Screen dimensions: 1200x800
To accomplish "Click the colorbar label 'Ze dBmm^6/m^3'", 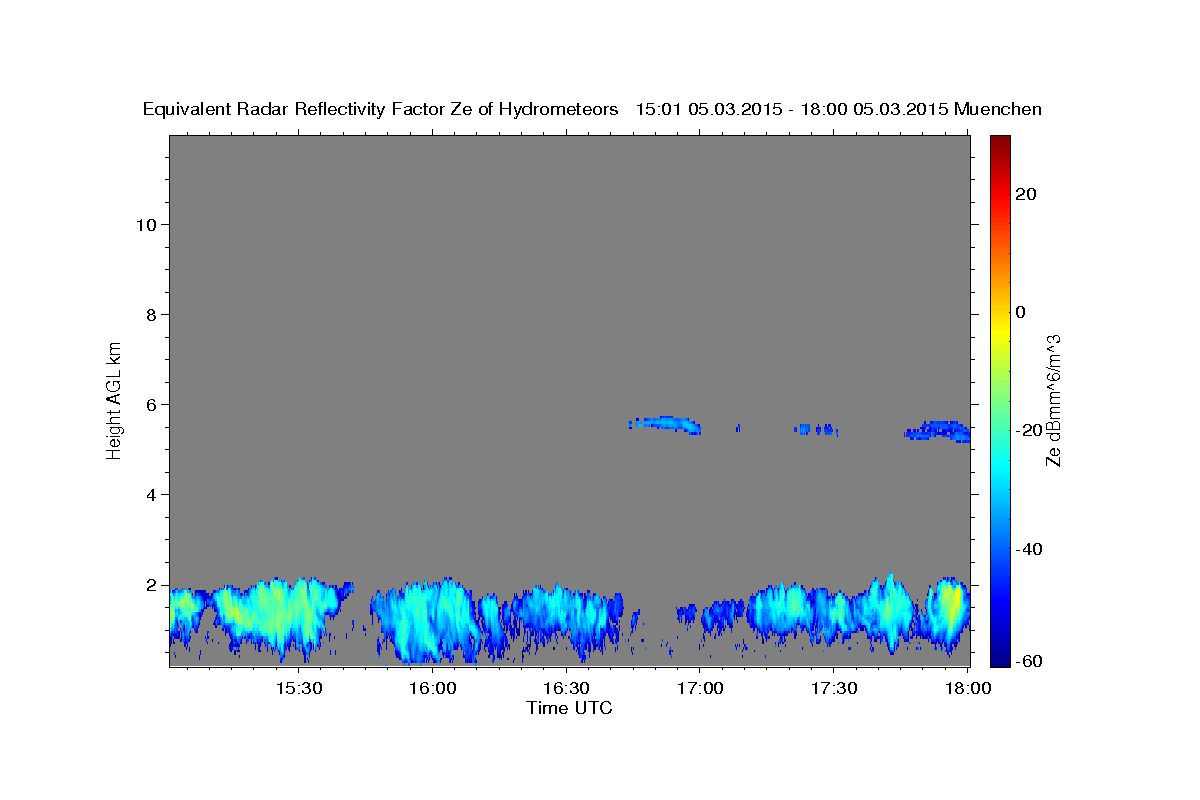I will 1052,400.
